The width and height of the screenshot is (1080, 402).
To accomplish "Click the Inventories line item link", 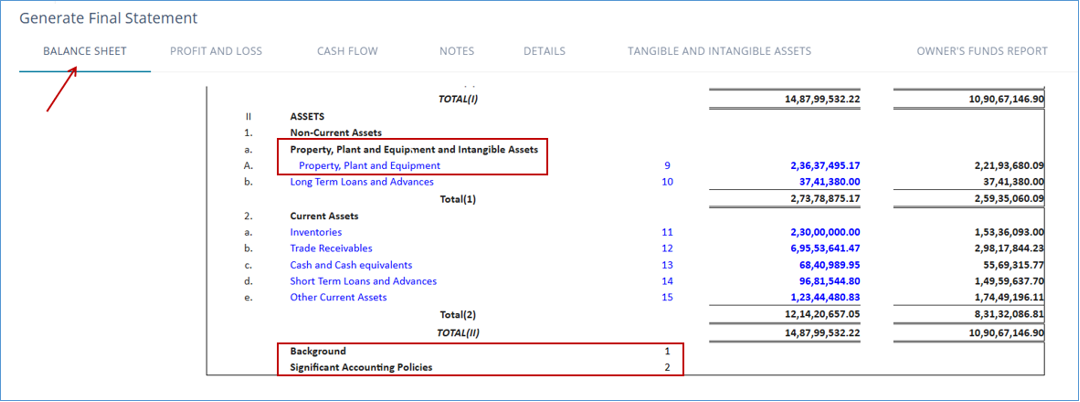I will (x=315, y=233).
